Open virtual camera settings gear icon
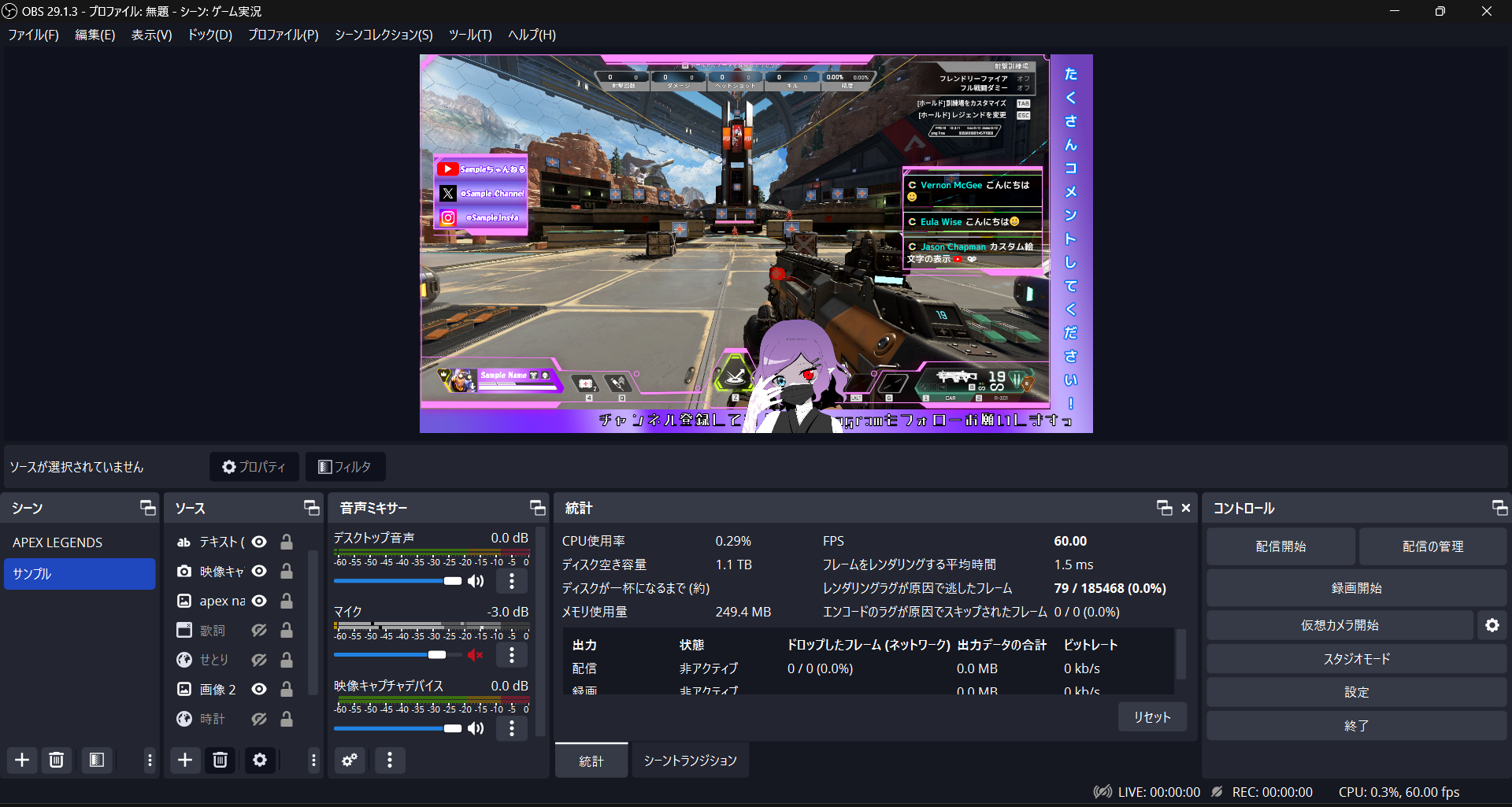1512x807 pixels. [1492, 625]
